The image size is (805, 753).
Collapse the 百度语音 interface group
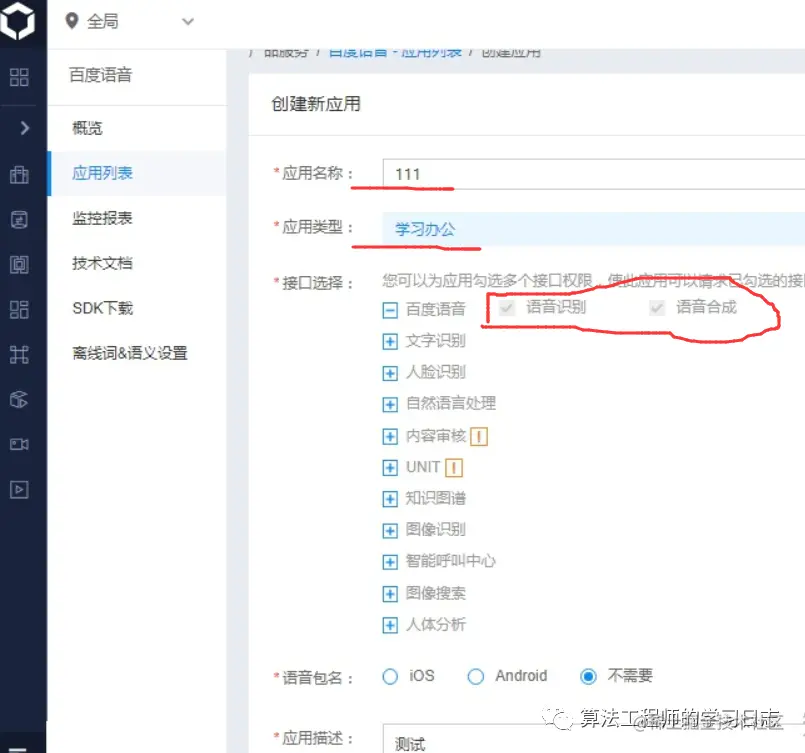(x=389, y=307)
